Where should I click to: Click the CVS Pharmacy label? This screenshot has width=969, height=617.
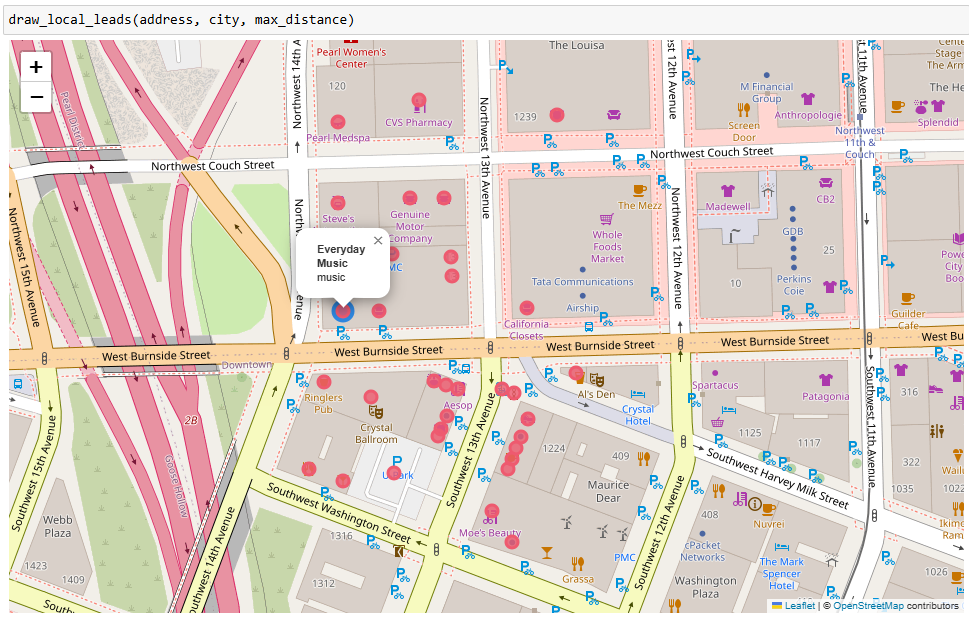pyautogui.click(x=418, y=122)
